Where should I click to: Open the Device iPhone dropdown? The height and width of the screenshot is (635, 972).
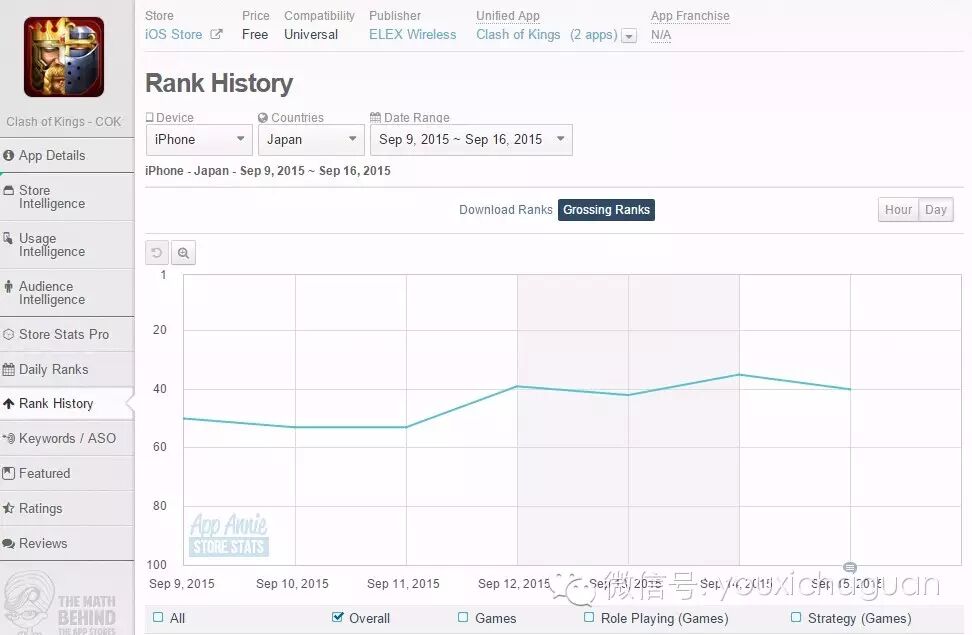199,139
